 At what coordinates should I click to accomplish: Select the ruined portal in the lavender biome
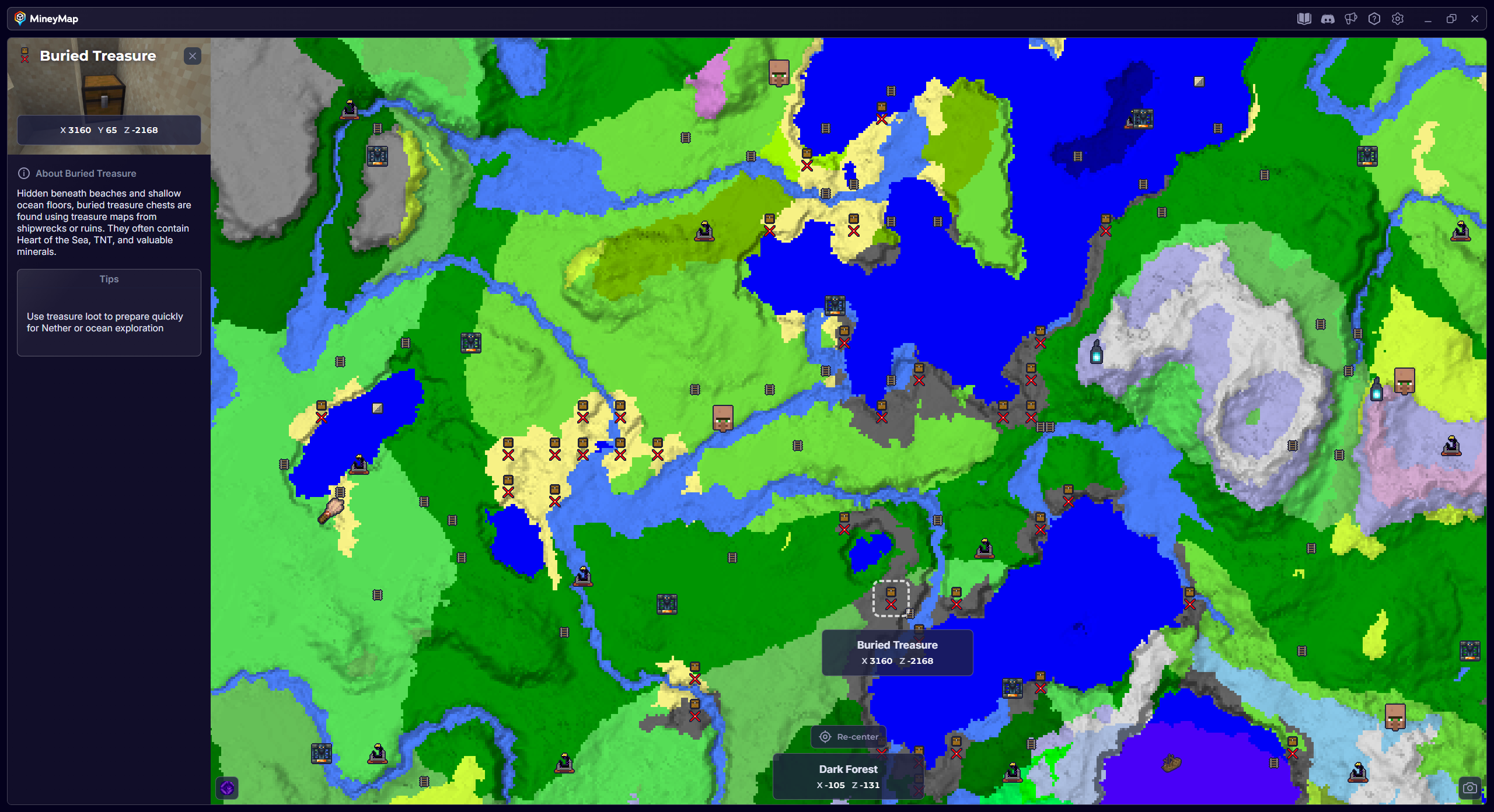[x=1451, y=446]
